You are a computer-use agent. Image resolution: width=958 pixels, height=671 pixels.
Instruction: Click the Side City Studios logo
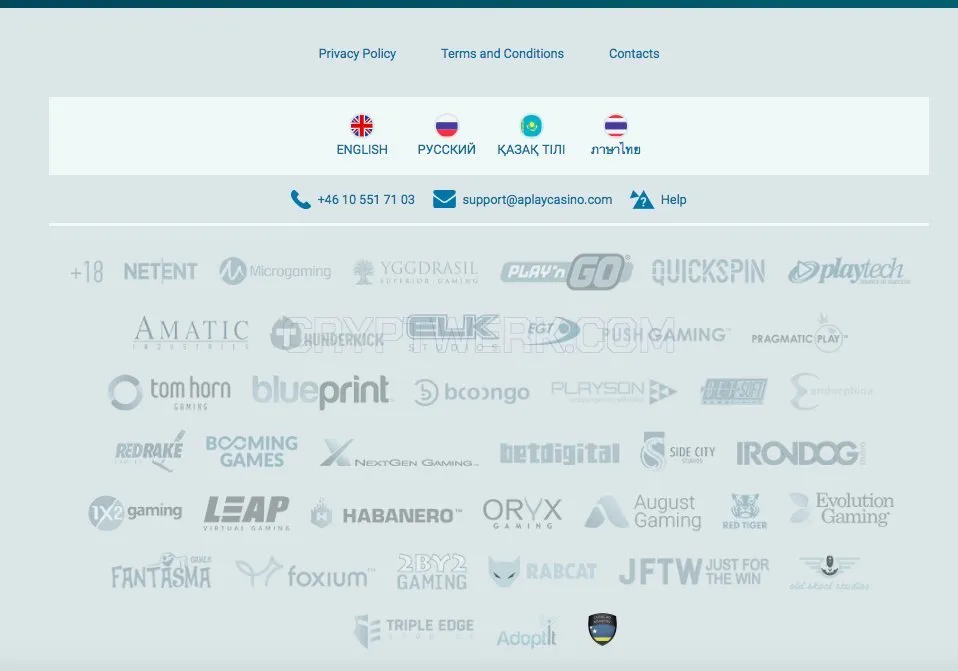678,452
